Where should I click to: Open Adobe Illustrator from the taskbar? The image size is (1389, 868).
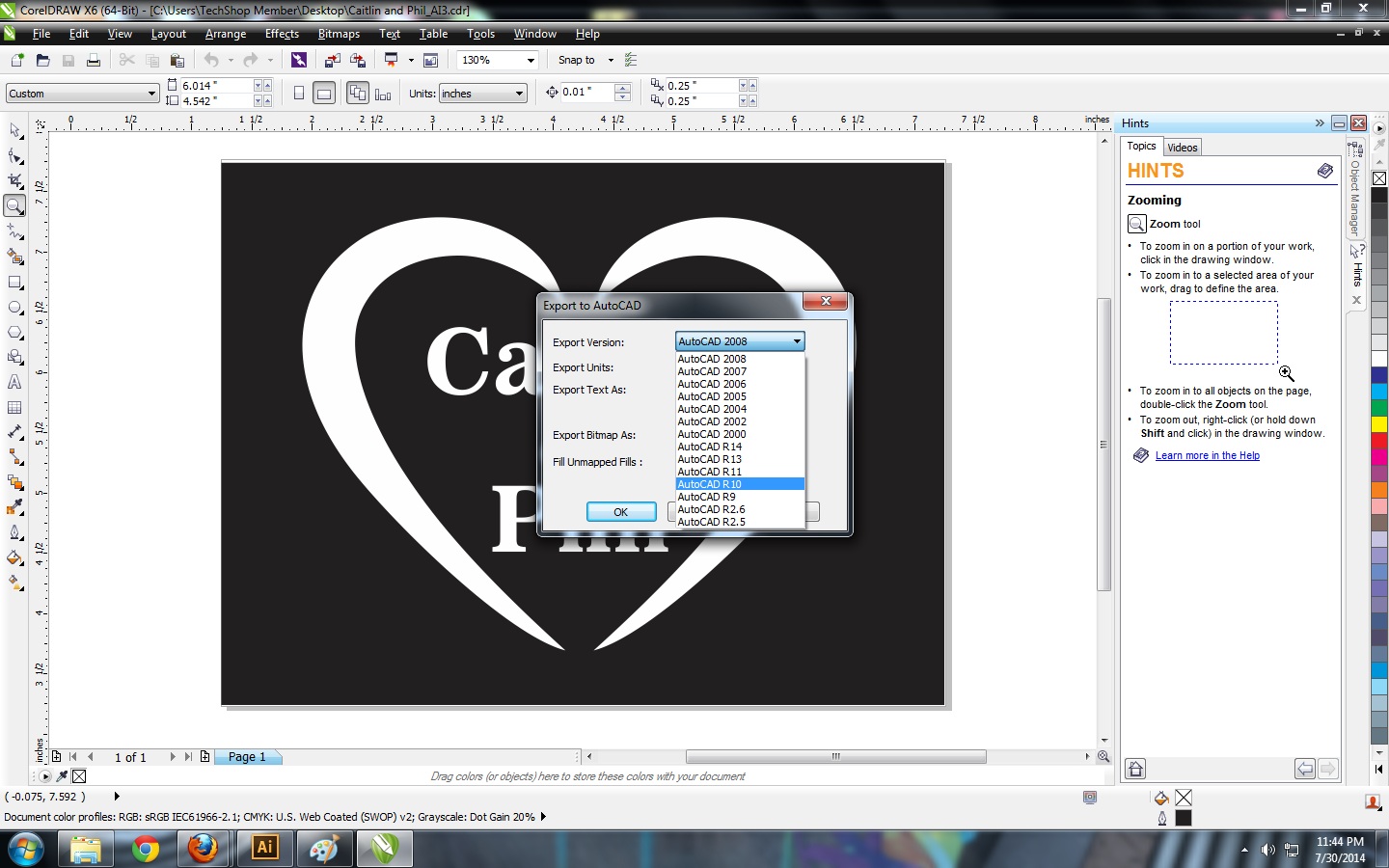264,849
